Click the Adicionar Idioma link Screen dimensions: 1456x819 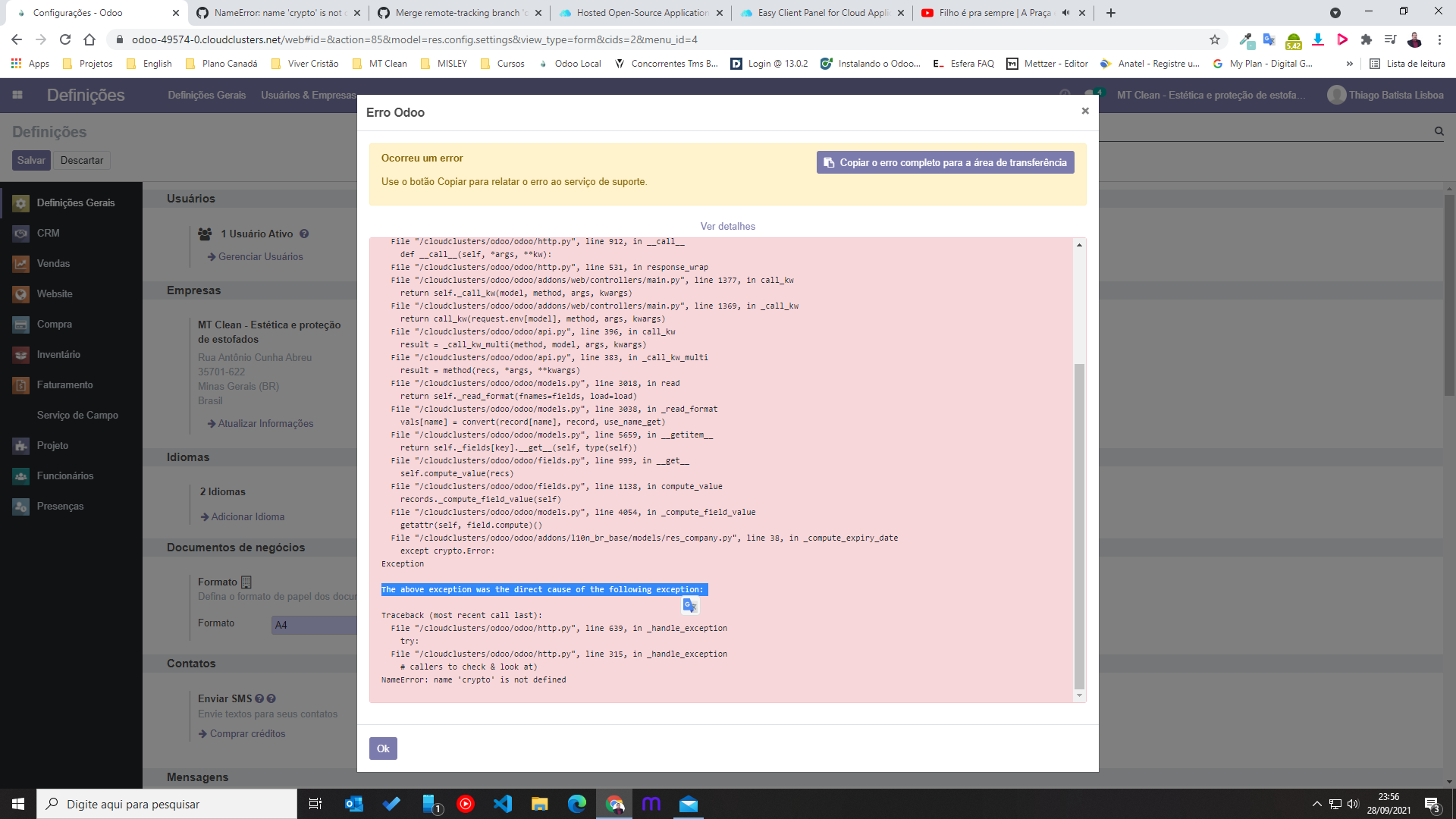point(242,516)
